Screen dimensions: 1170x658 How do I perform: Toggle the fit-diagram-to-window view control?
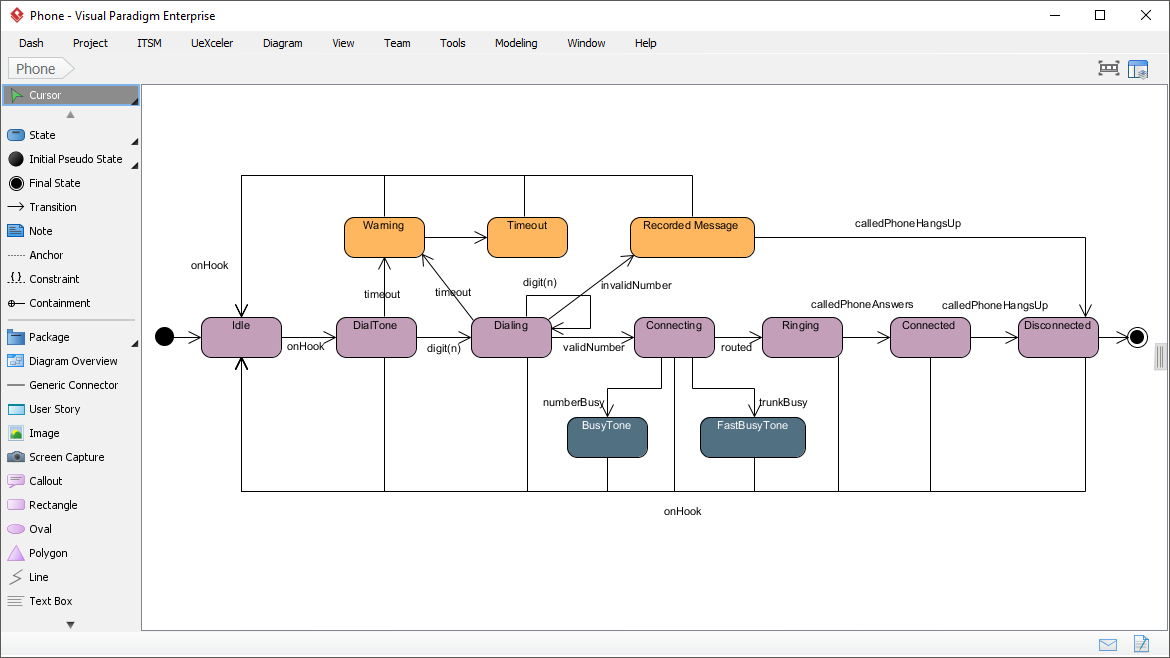pos(1108,68)
